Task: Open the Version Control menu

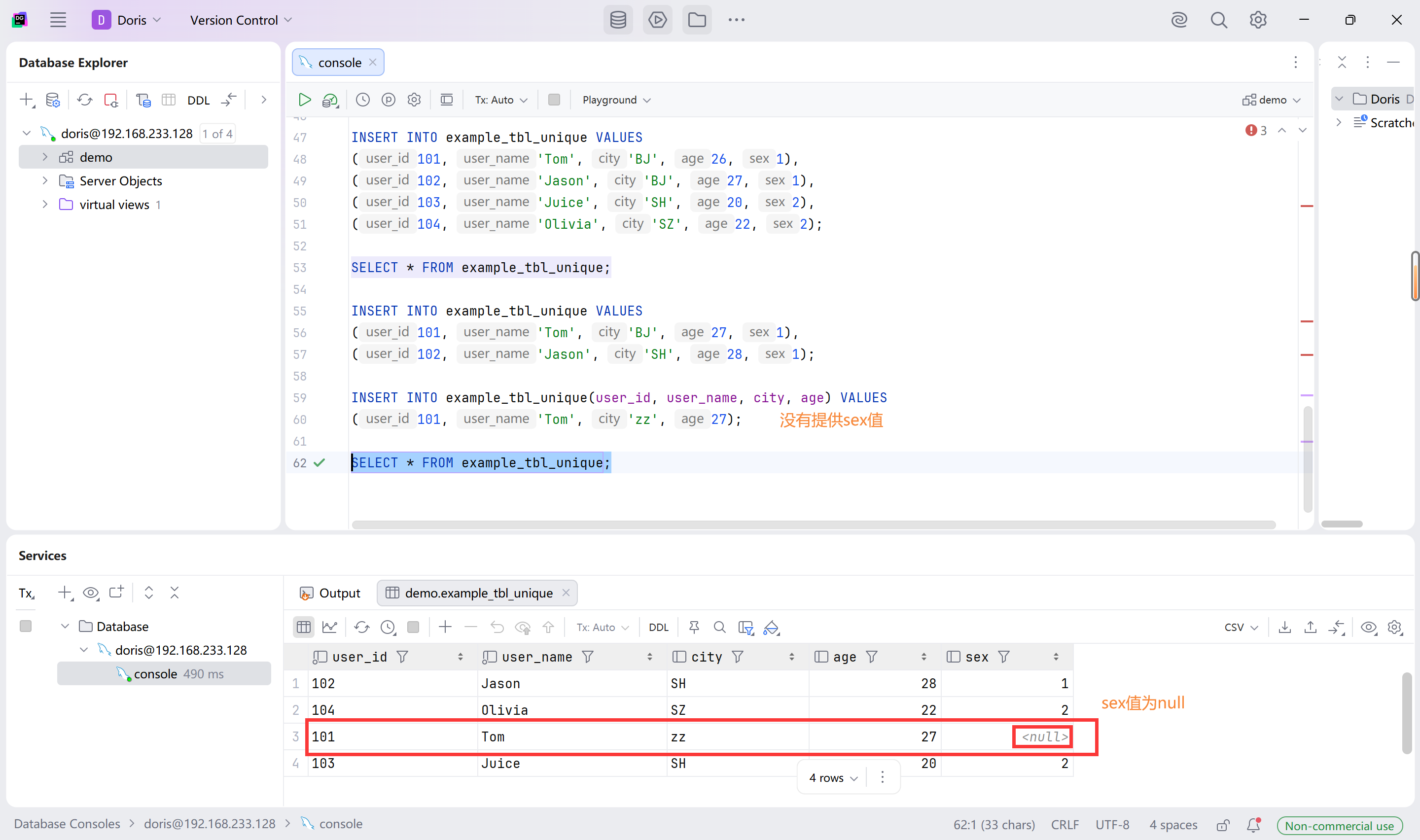Action: (x=241, y=20)
